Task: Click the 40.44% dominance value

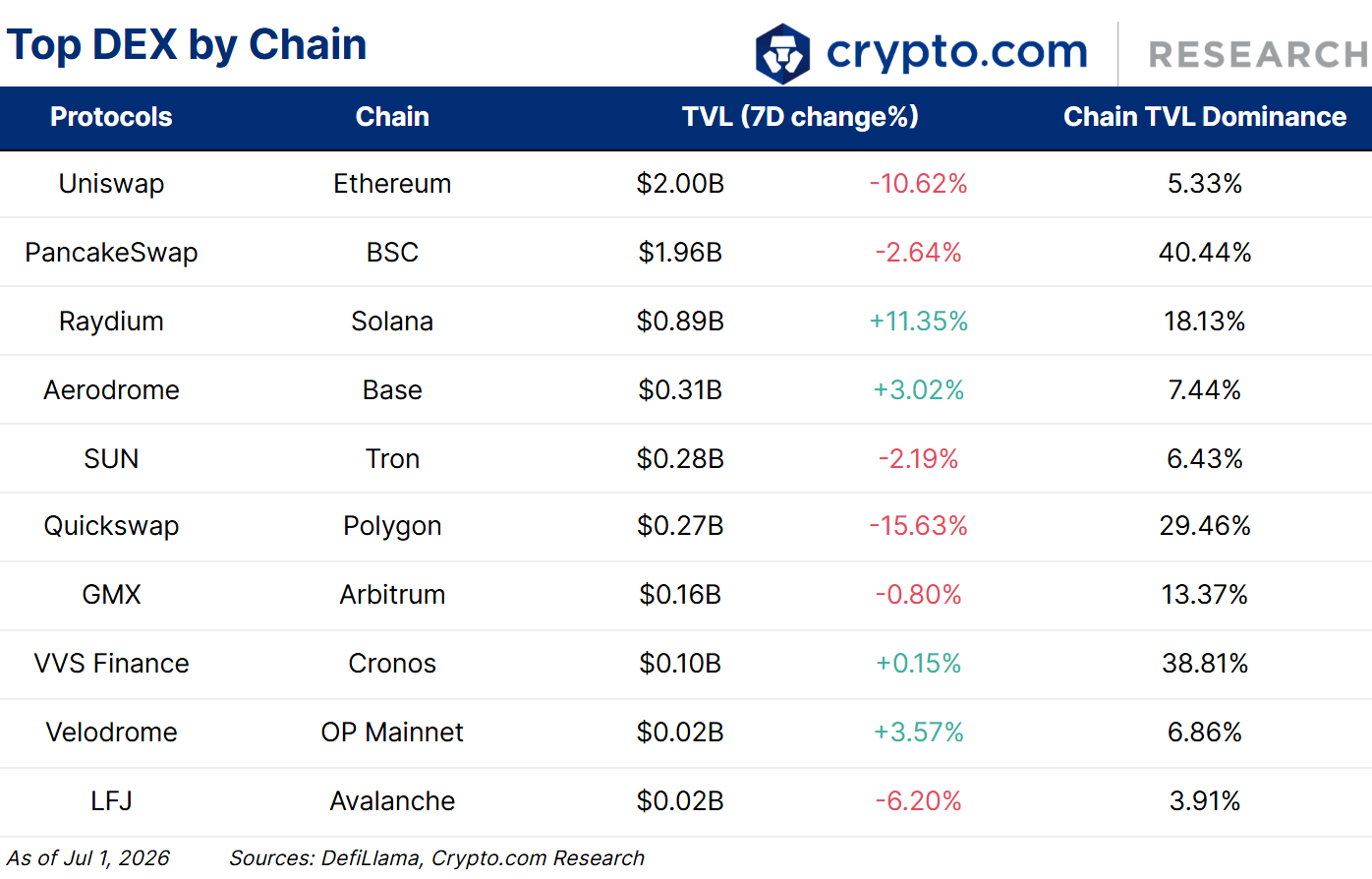Action: 1205,253
